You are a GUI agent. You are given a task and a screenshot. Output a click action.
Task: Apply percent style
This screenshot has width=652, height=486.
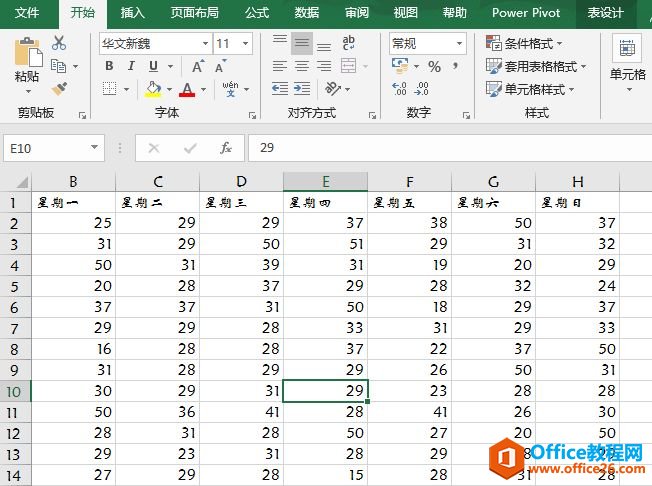point(435,67)
